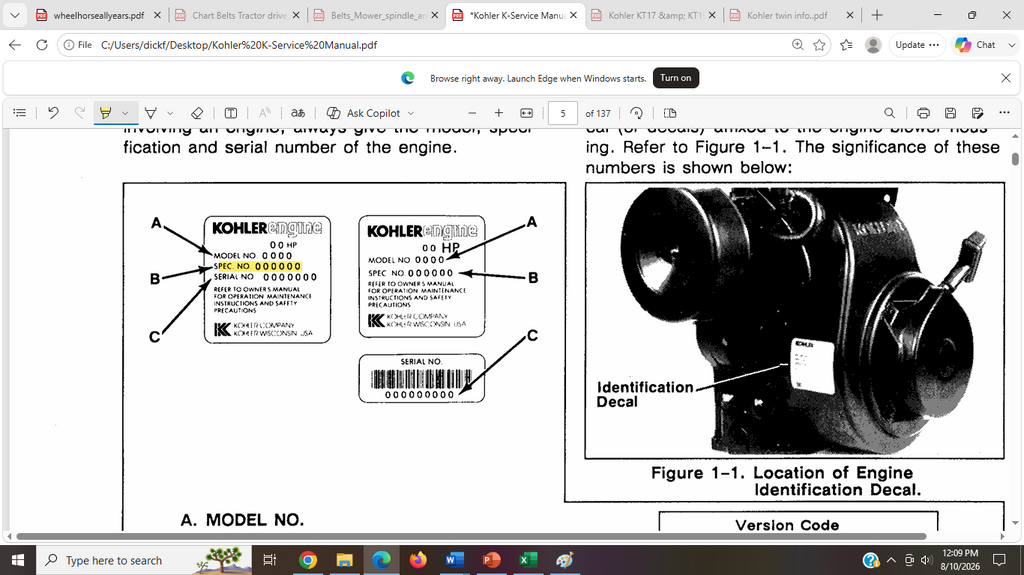The width and height of the screenshot is (1024, 575).
Task: Click the File info icon in address bar
Action: pos(78,45)
